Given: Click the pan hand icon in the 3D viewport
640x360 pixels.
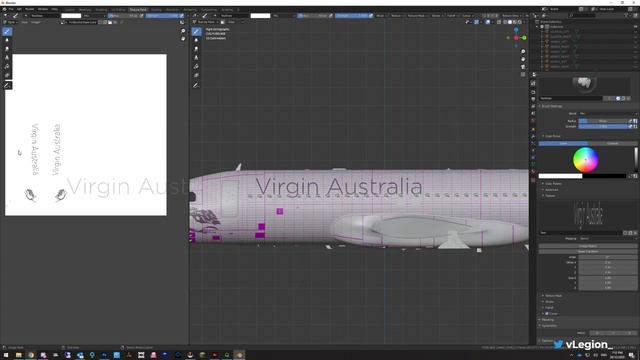Looking at the screenshot, I should 523,59.
